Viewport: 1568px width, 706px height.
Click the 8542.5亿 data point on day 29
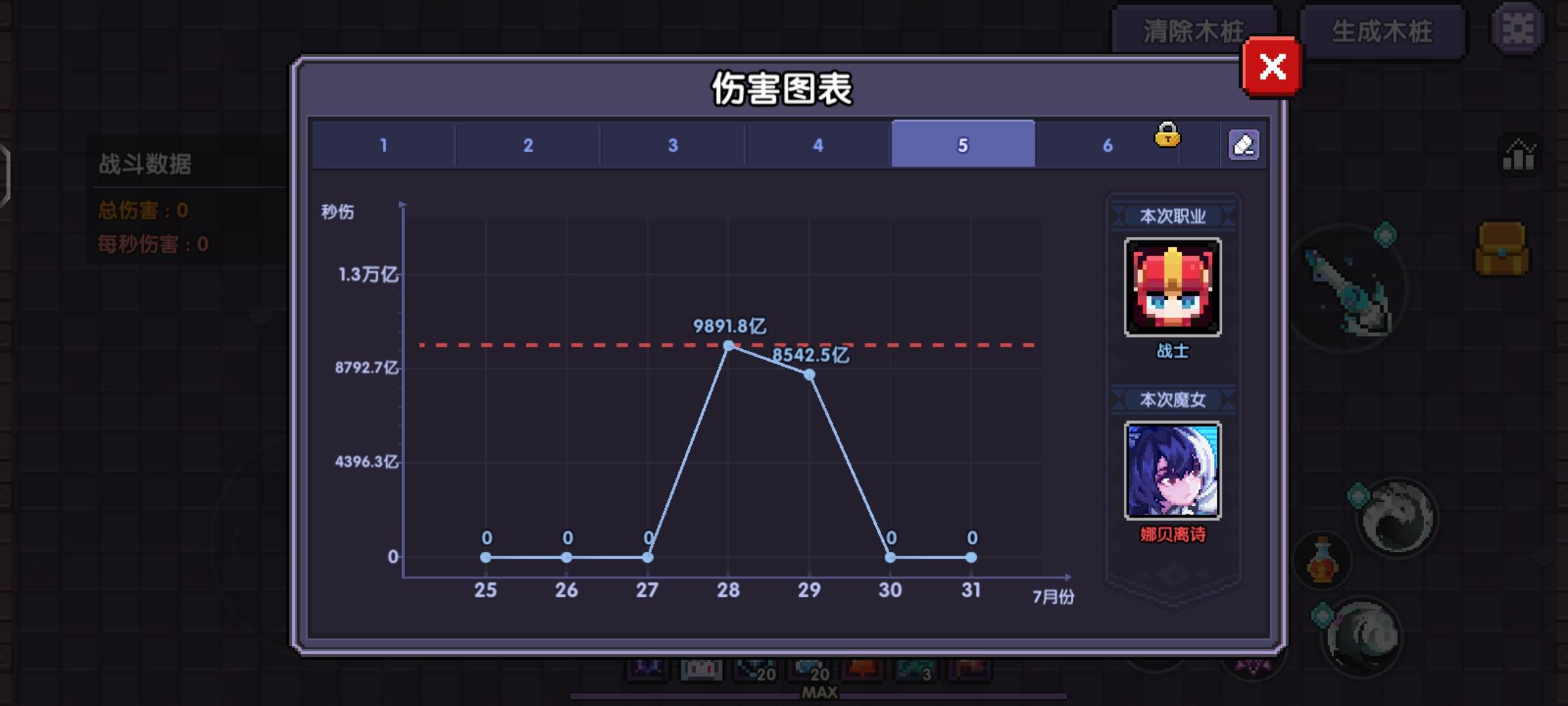tap(809, 375)
